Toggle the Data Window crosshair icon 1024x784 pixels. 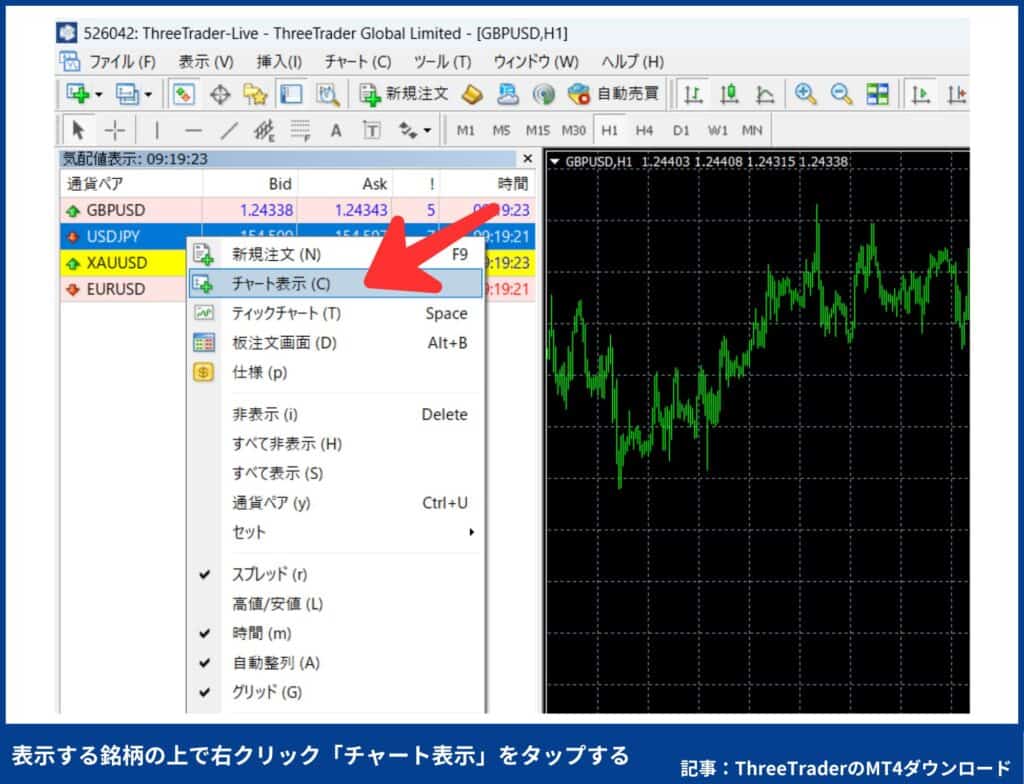(x=219, y=95)
